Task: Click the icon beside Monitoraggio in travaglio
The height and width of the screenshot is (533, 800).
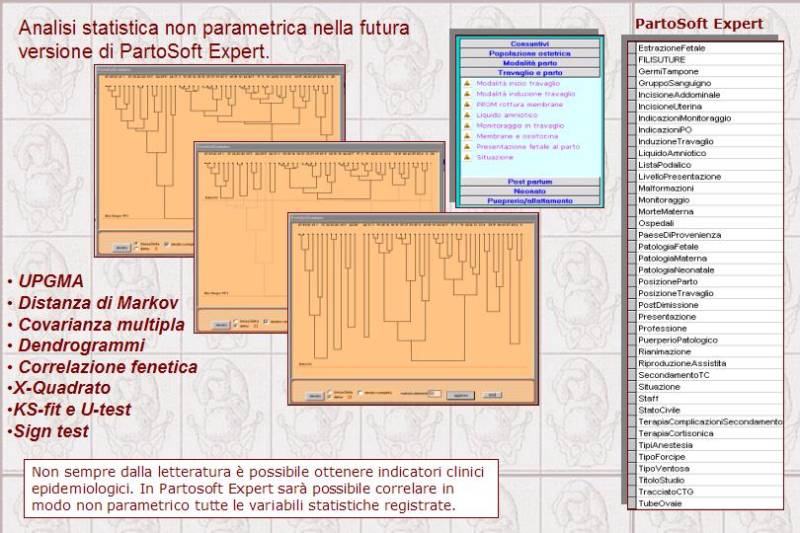Action: pyautogui.click(x=467, y=125)
